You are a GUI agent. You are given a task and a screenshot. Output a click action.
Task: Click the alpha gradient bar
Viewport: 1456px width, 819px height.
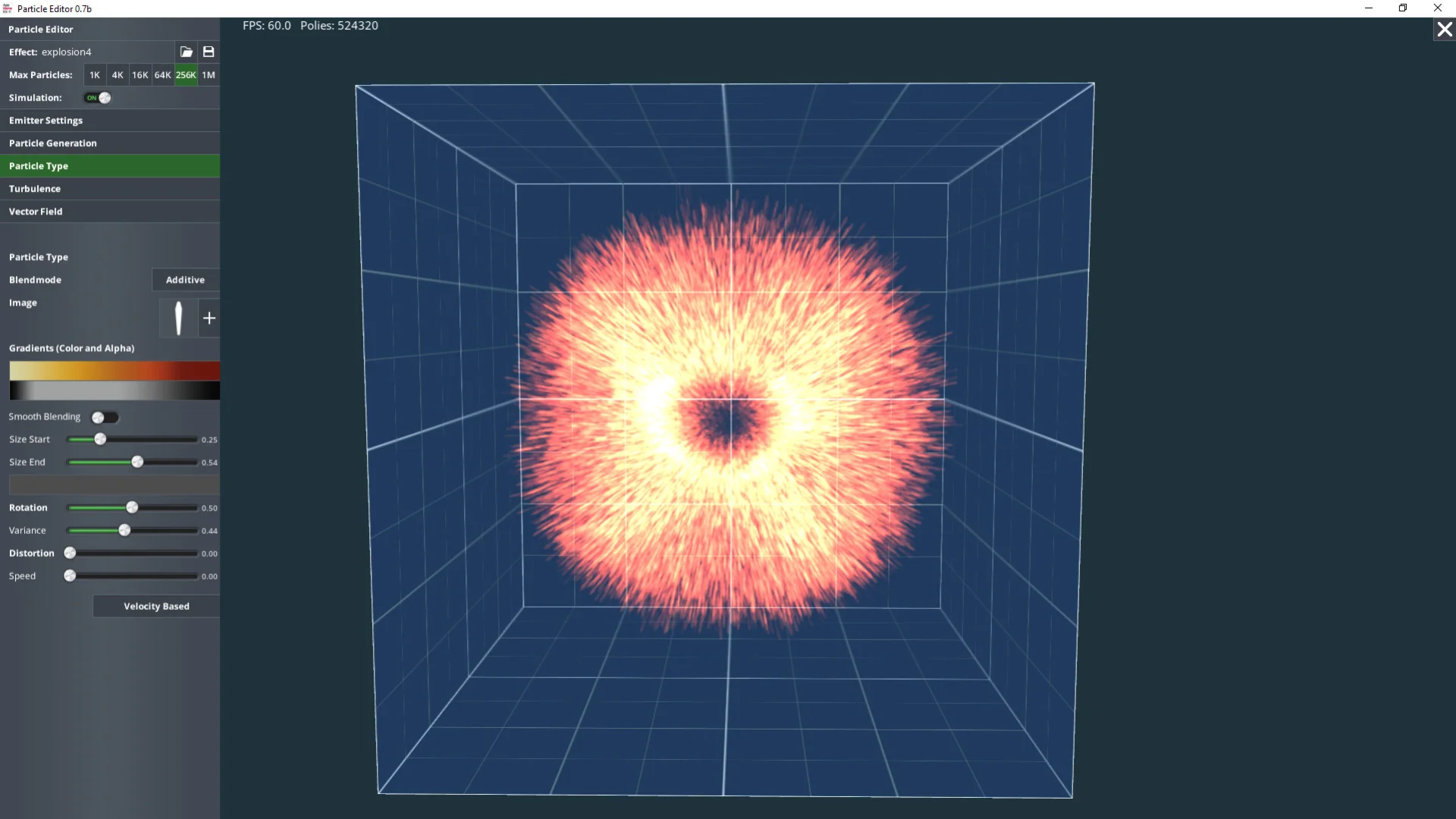pos(115,391)
